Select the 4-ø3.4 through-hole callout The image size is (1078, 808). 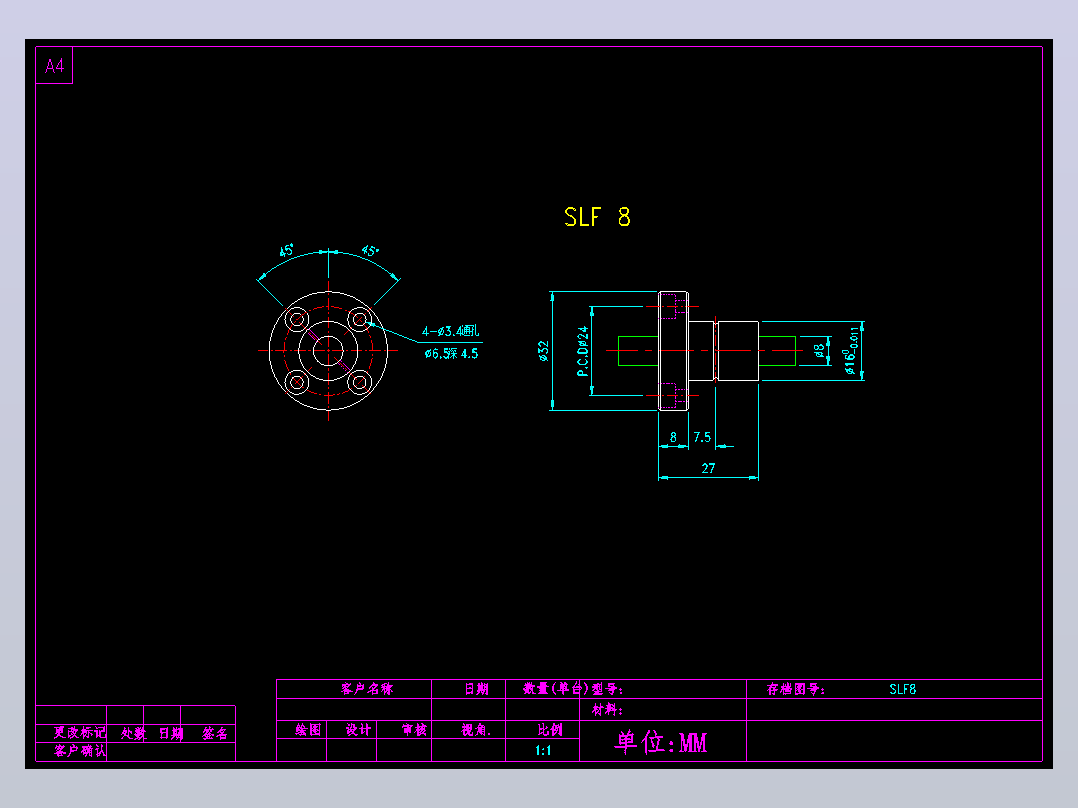coord(450,331)
